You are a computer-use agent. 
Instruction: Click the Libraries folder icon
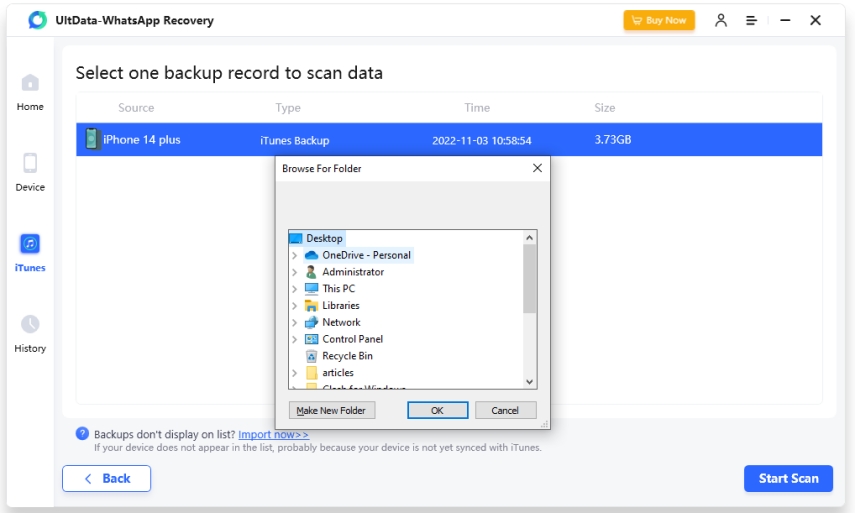tap(311, 305)
